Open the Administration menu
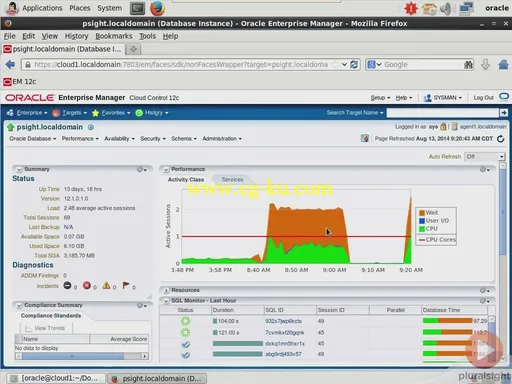Image resolution: width=512 pixels, height=384 pixels. tap(222, 139)
